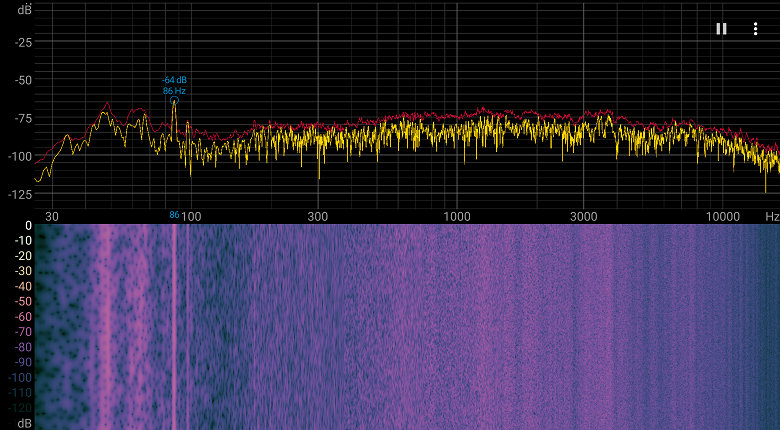This screenshot has height=430, width=780.
Task: Click the '10000' frequency axis label
Action: (723, 216)
